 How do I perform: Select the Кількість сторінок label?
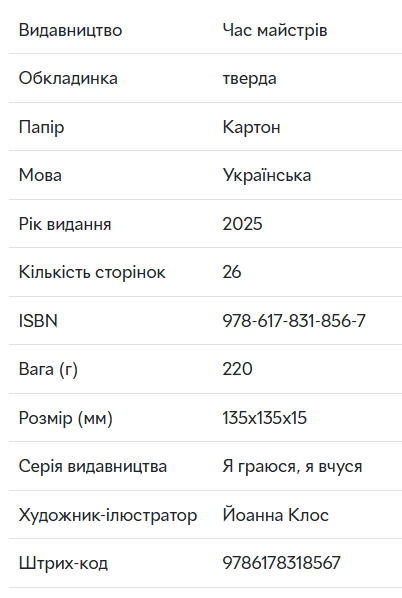click(x=92, y=272)
